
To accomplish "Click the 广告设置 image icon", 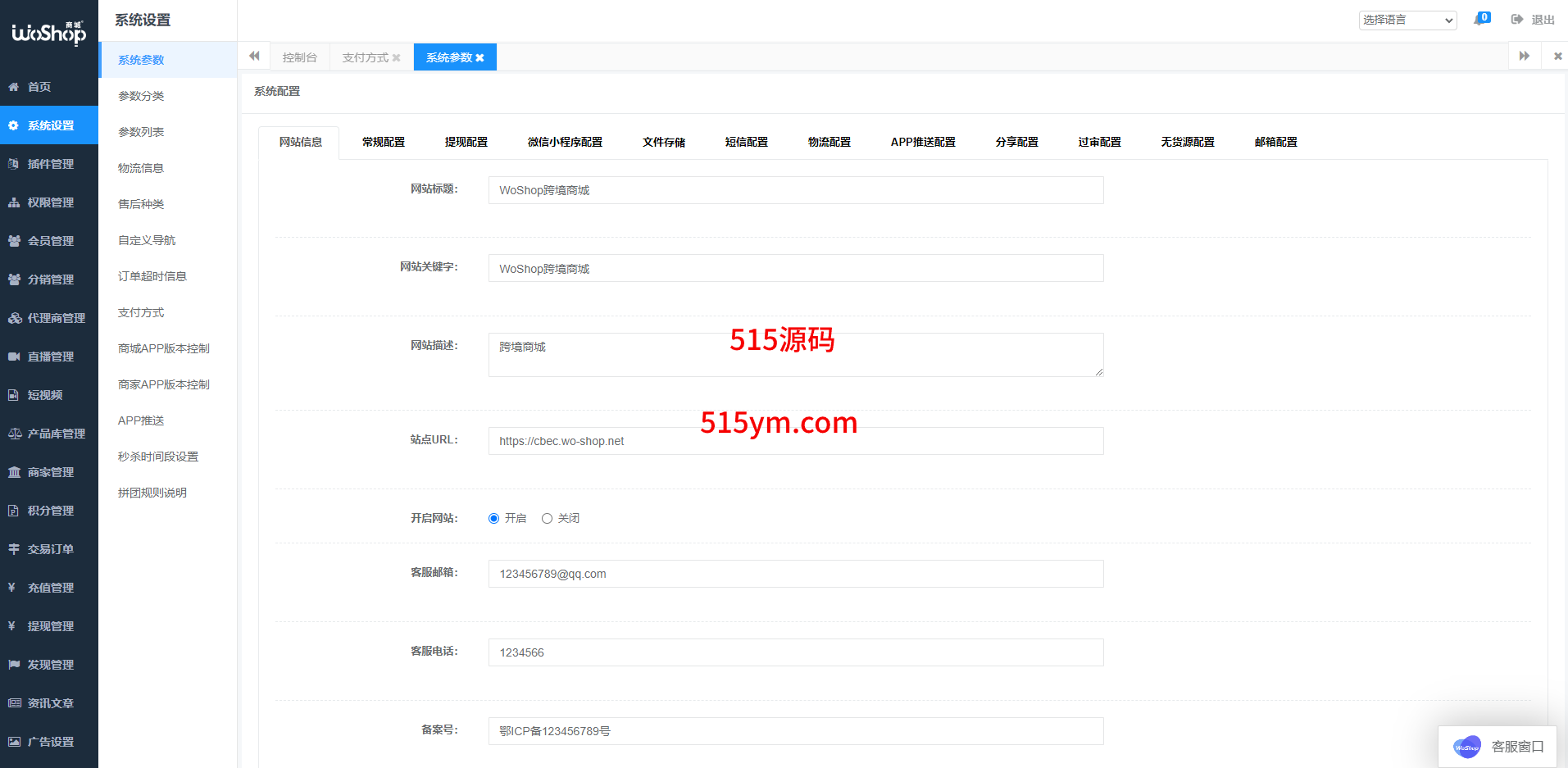I will click(x=14, y=742).
